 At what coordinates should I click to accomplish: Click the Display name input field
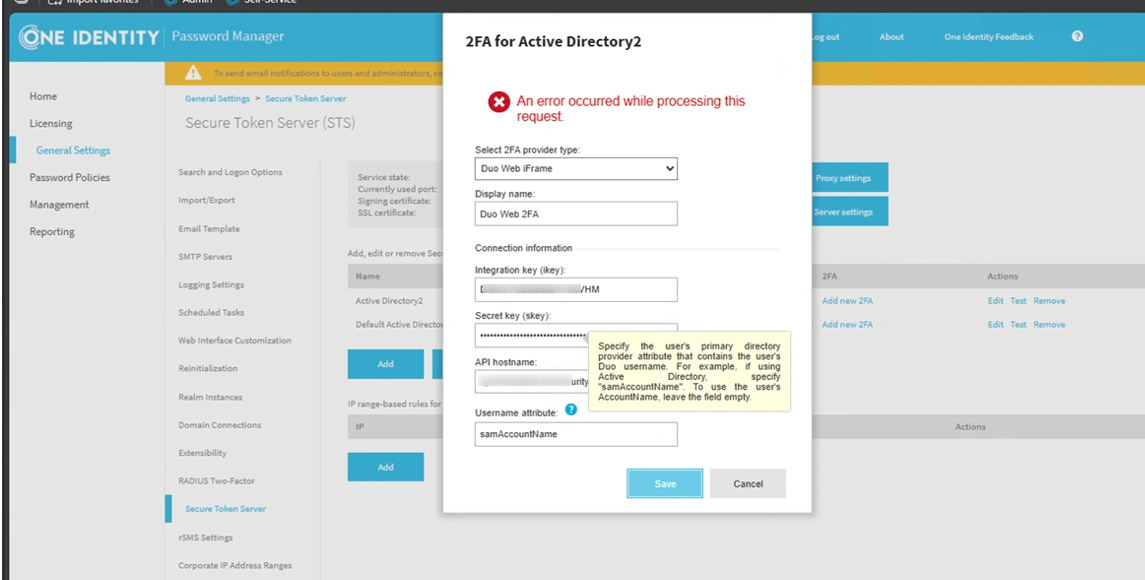pos(576,213)
